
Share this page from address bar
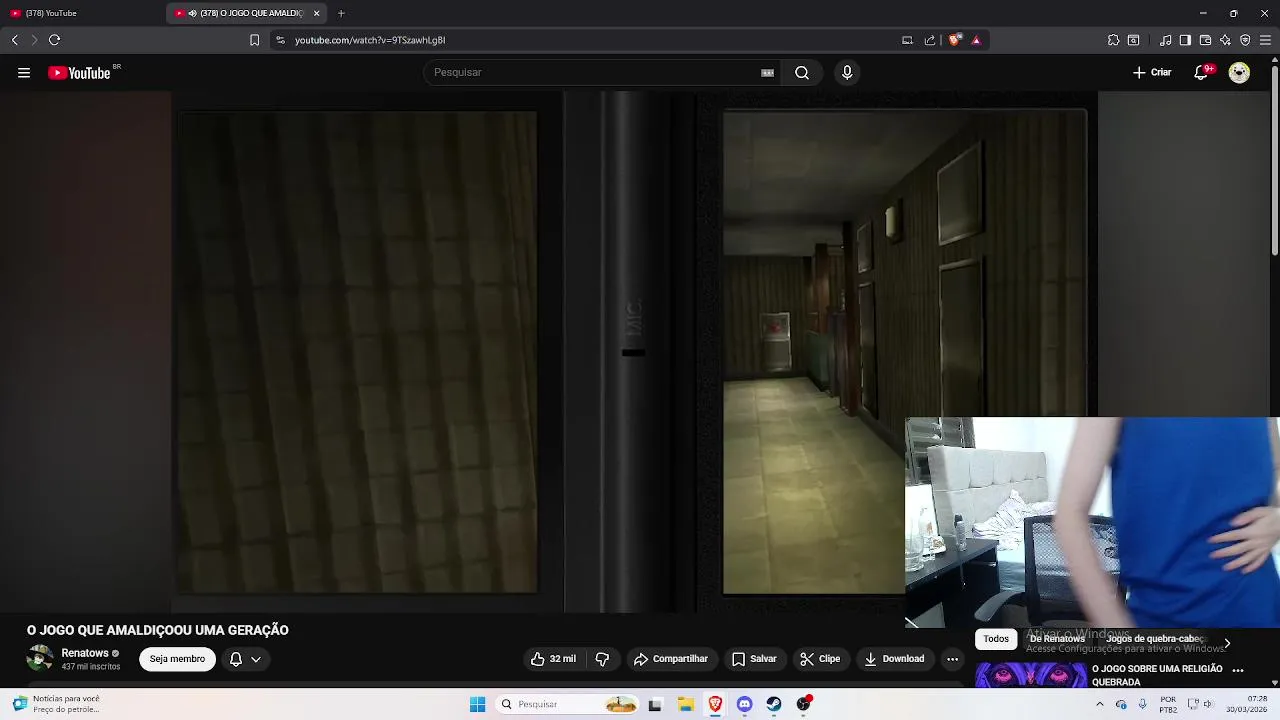click(930, 40)
